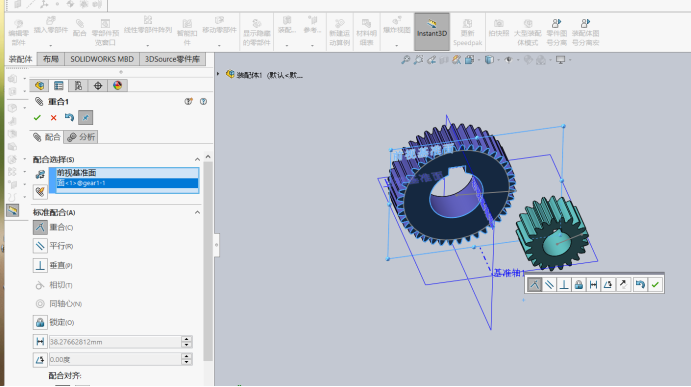Select parallel in the mate popup toolbar

(549, 285)
